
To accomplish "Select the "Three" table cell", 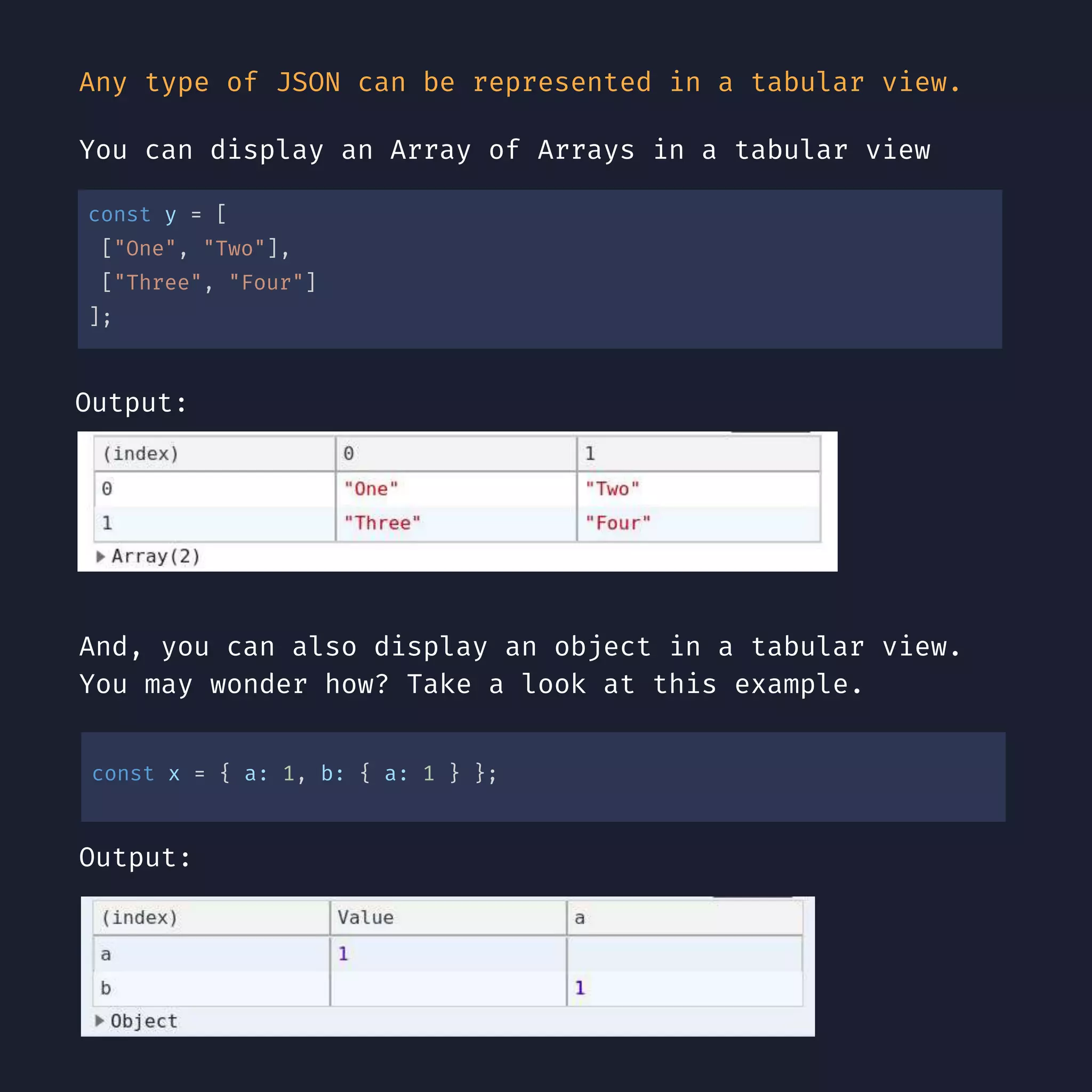I will (x=456, y=524).
